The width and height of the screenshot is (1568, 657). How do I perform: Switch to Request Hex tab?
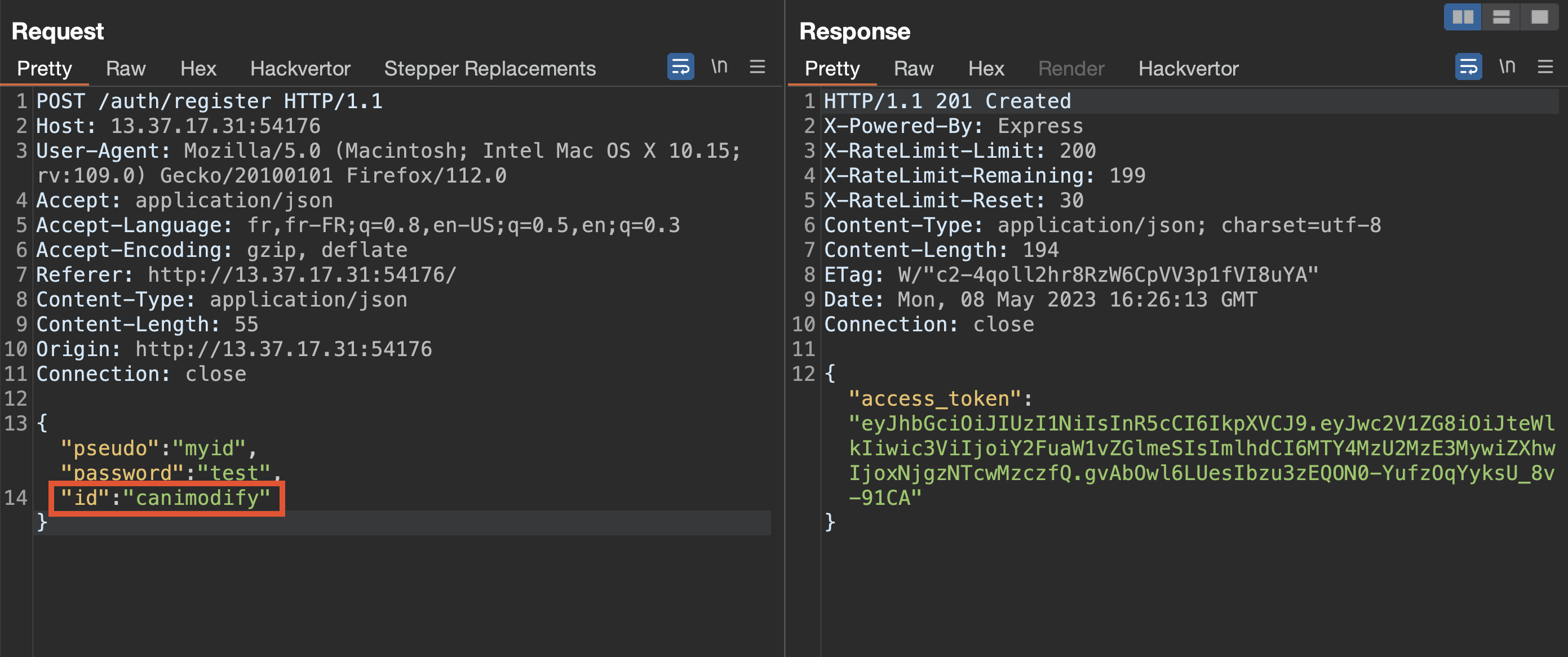[x=198, y=69]
